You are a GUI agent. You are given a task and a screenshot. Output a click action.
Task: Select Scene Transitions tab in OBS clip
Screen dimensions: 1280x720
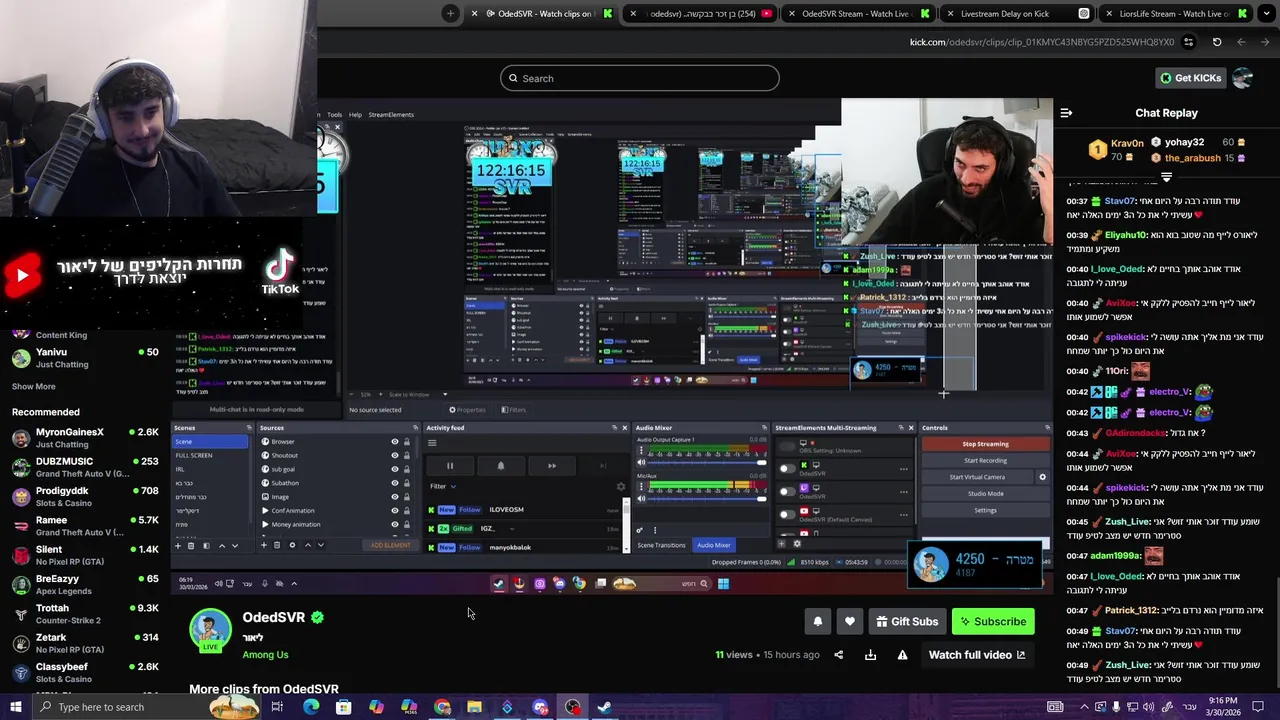pyautogui.click(x=661, y=545)
